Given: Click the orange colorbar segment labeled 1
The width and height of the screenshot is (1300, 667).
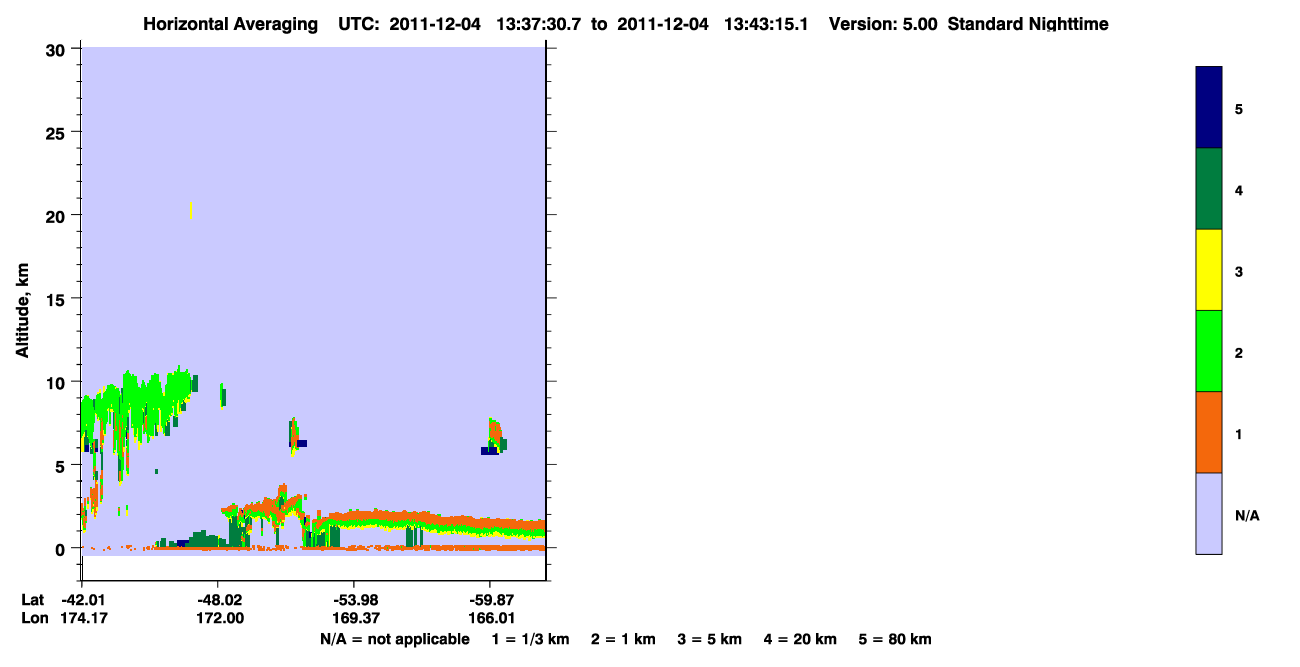Looking at the screenshot, I should tap(1209, 432).
